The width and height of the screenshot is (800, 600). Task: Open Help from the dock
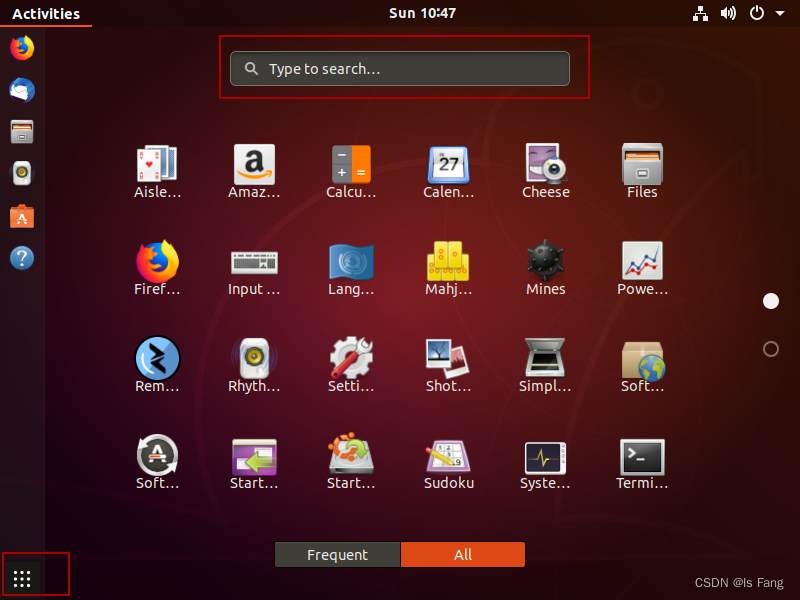click(22, 258)
